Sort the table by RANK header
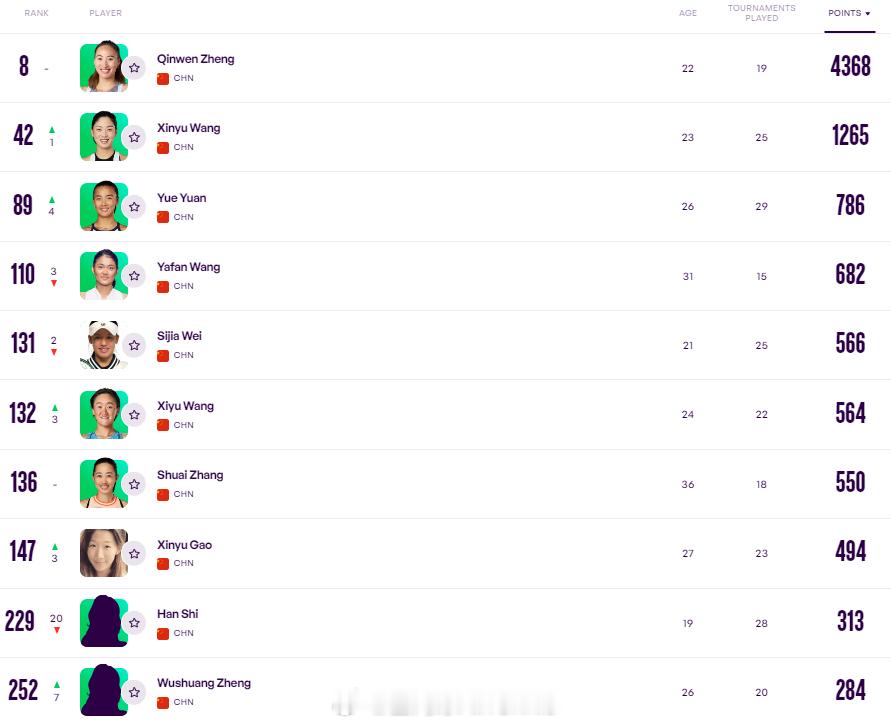This screenshot has height=724, width=891. coord(36,13)
